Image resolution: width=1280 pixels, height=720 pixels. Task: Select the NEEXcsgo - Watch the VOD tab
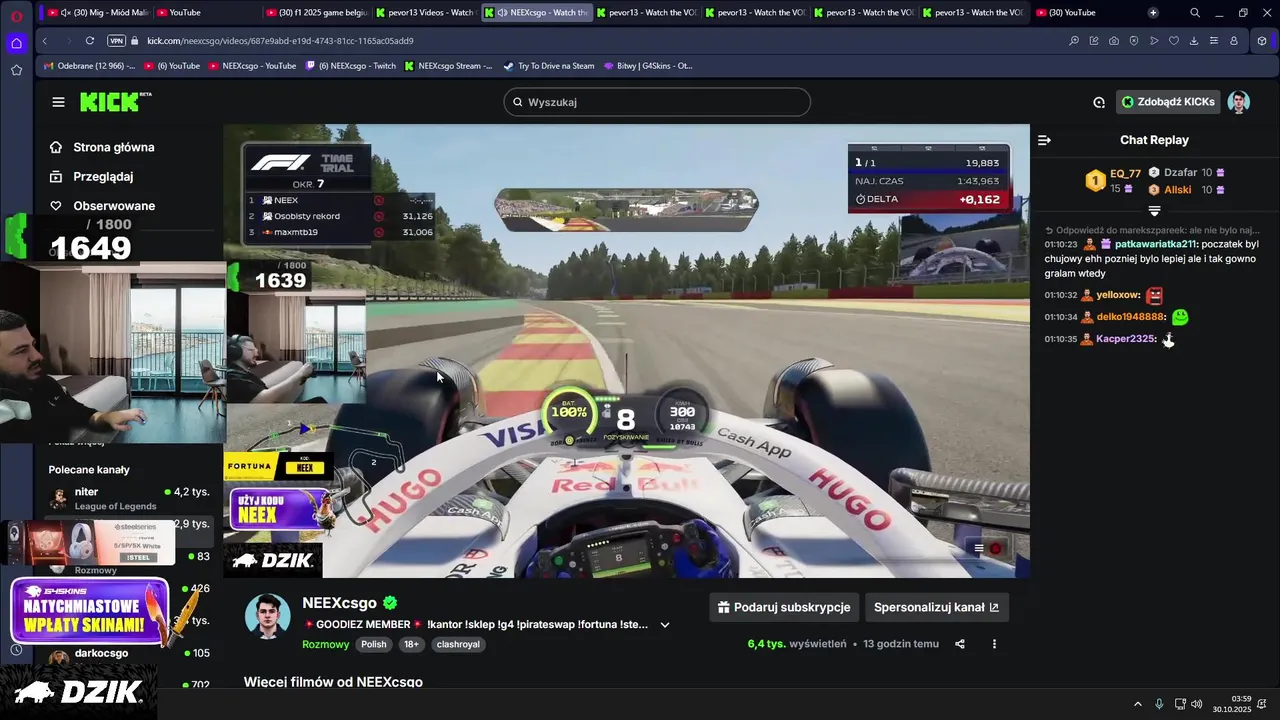tap(537, 13)
